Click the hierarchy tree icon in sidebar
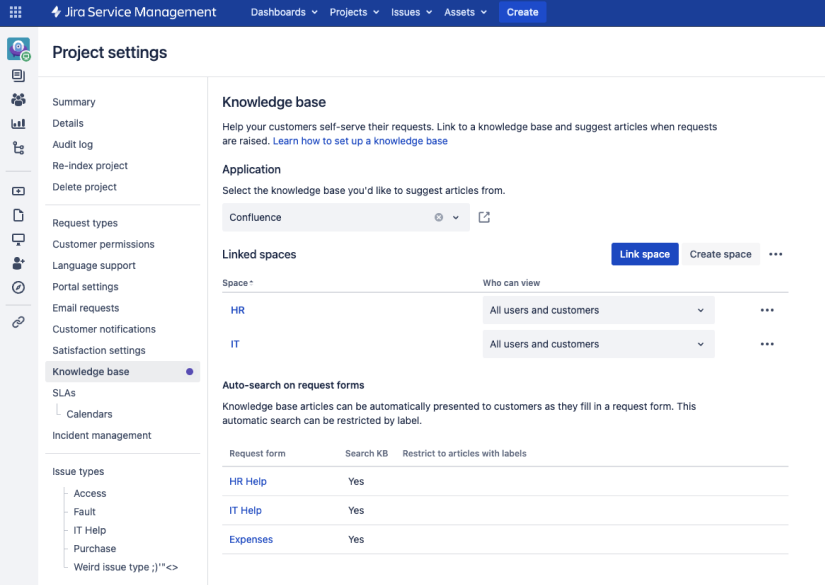825x585 pixels. (18, 148)
